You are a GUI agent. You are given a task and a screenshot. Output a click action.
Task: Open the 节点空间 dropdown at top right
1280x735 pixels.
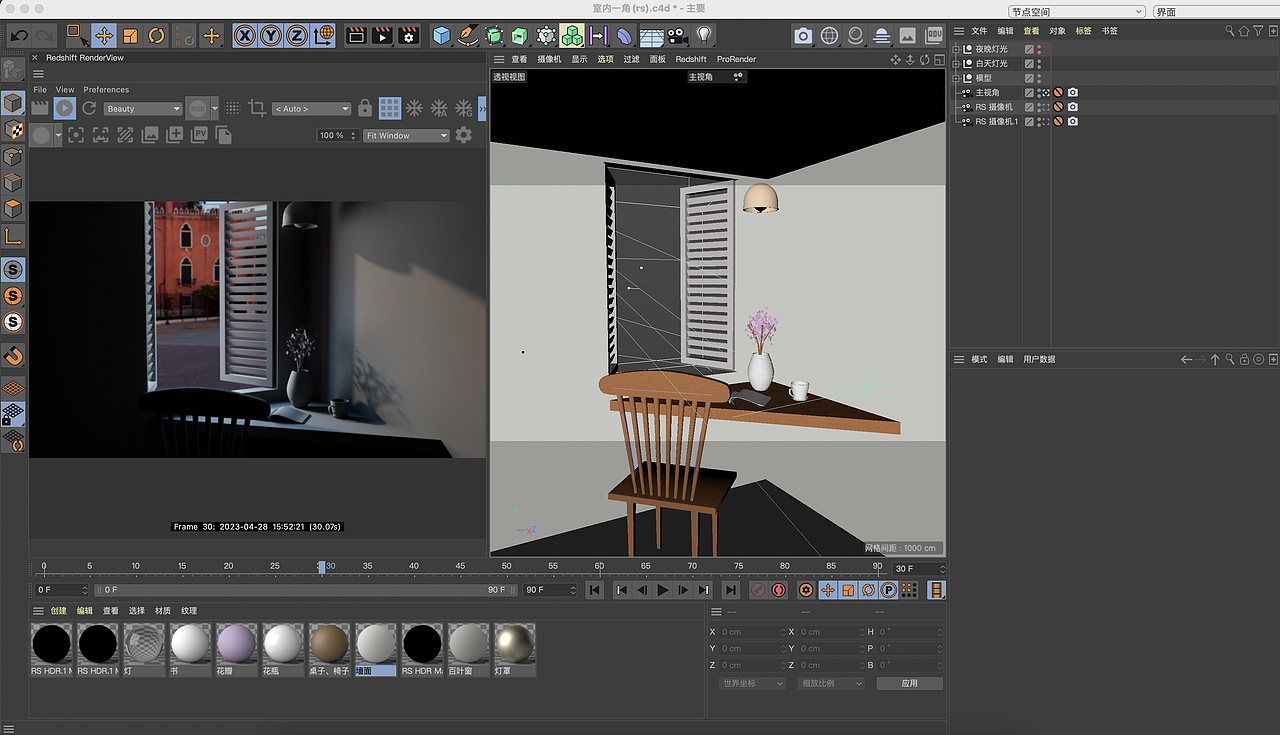[x=1076, y=12]
